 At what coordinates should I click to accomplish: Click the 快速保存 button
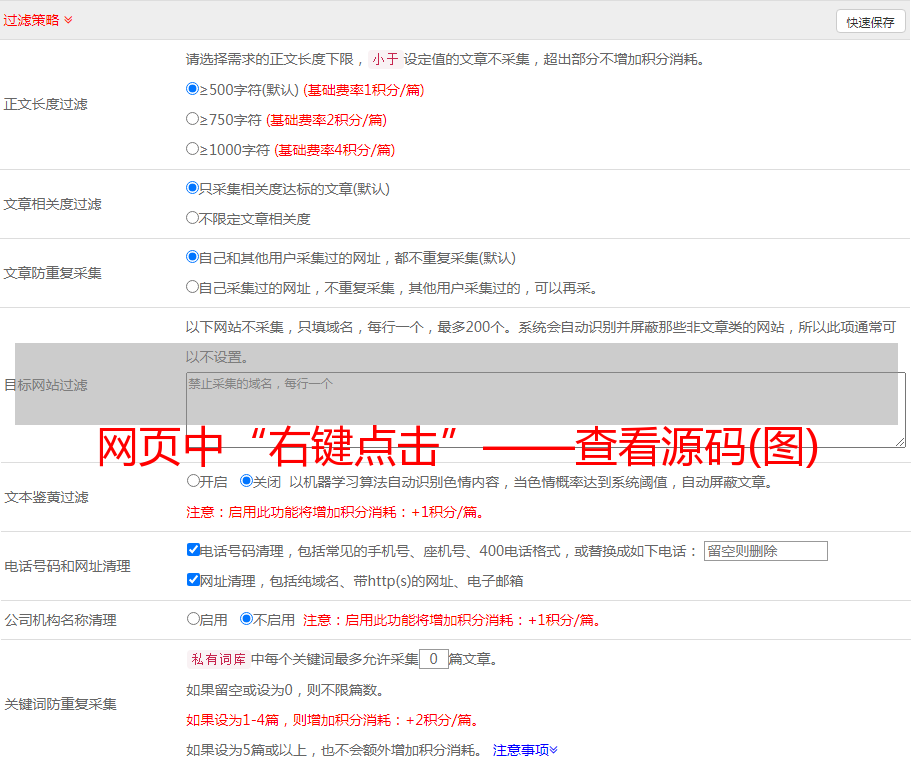870,22
